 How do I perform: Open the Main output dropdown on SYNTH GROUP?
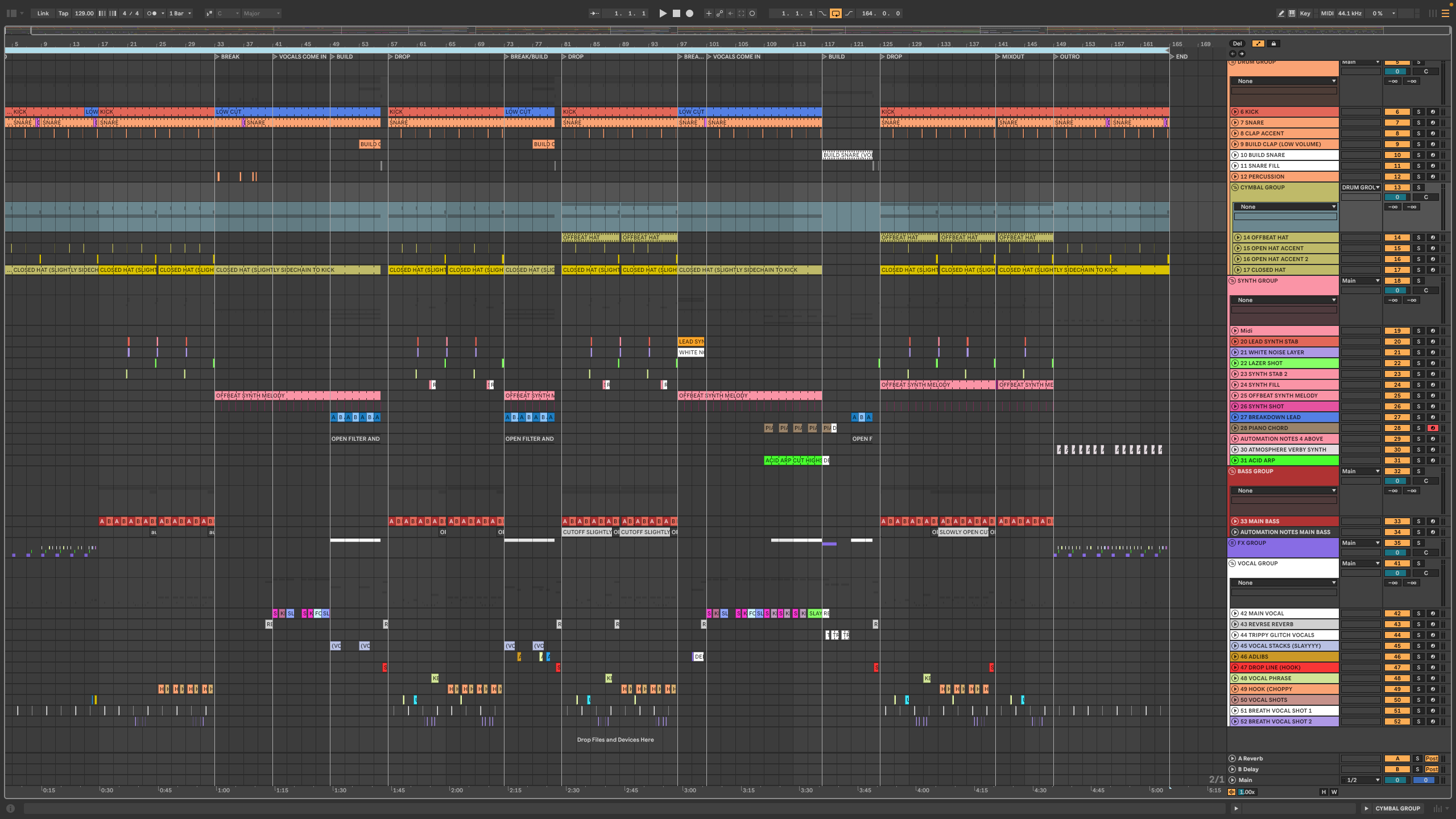point(1361,281)
